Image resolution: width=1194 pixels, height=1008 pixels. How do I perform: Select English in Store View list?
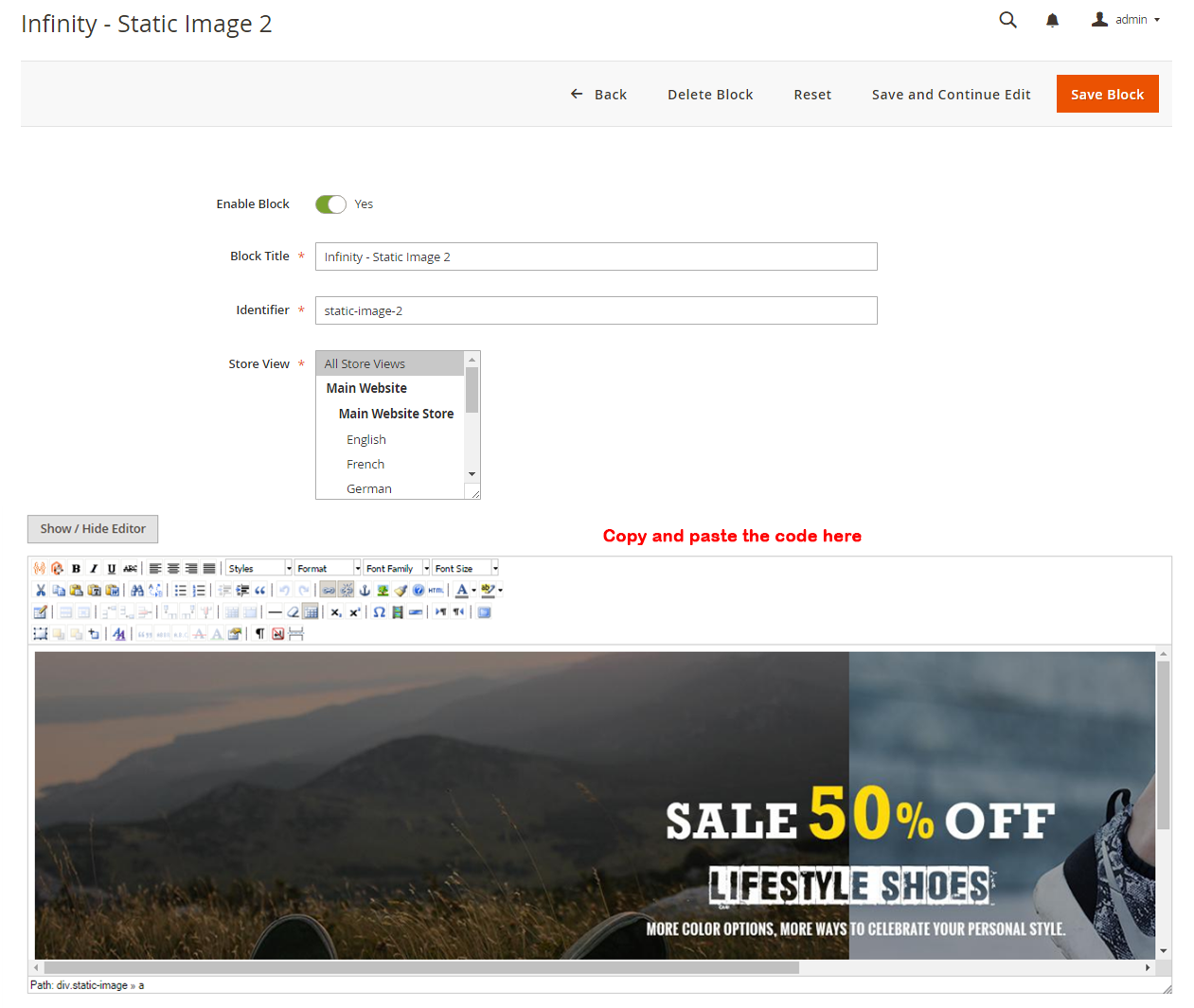(366, 440)
